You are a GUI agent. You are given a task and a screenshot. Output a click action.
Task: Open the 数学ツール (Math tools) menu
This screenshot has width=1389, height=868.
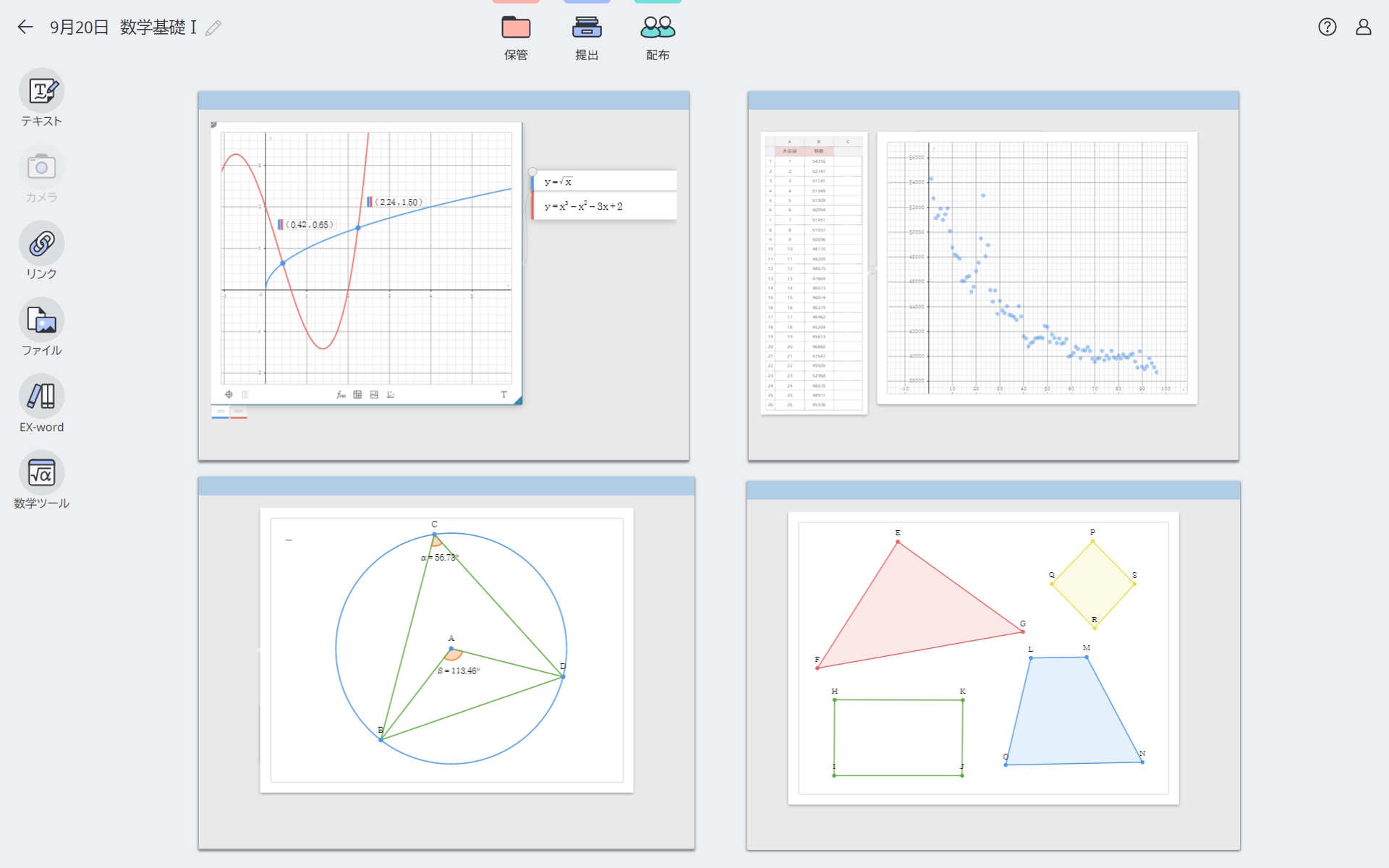41,473
